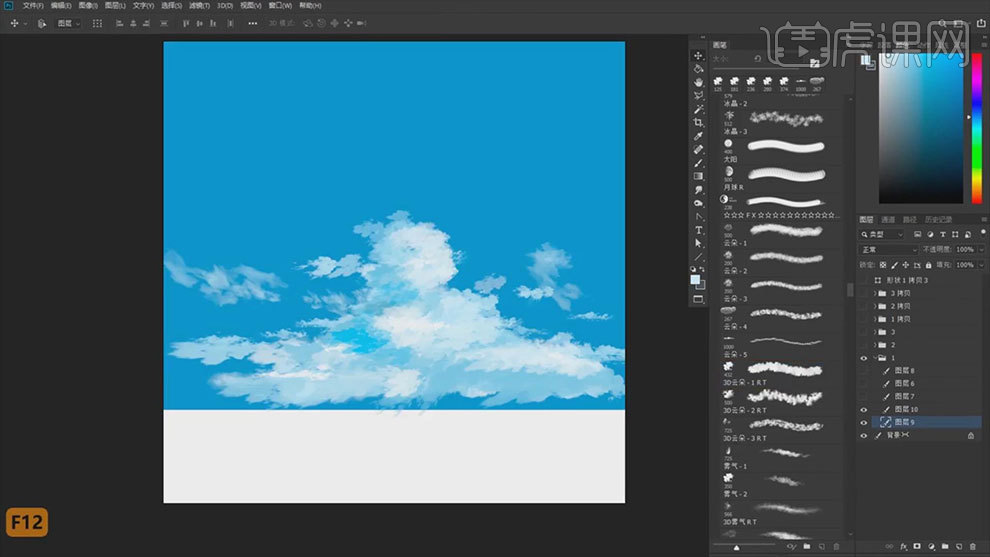Open the 窗口(W) menu
Image resolution: width=990 pixels, height=557 pixels.
pyautogui.click(x=280, y=6)
